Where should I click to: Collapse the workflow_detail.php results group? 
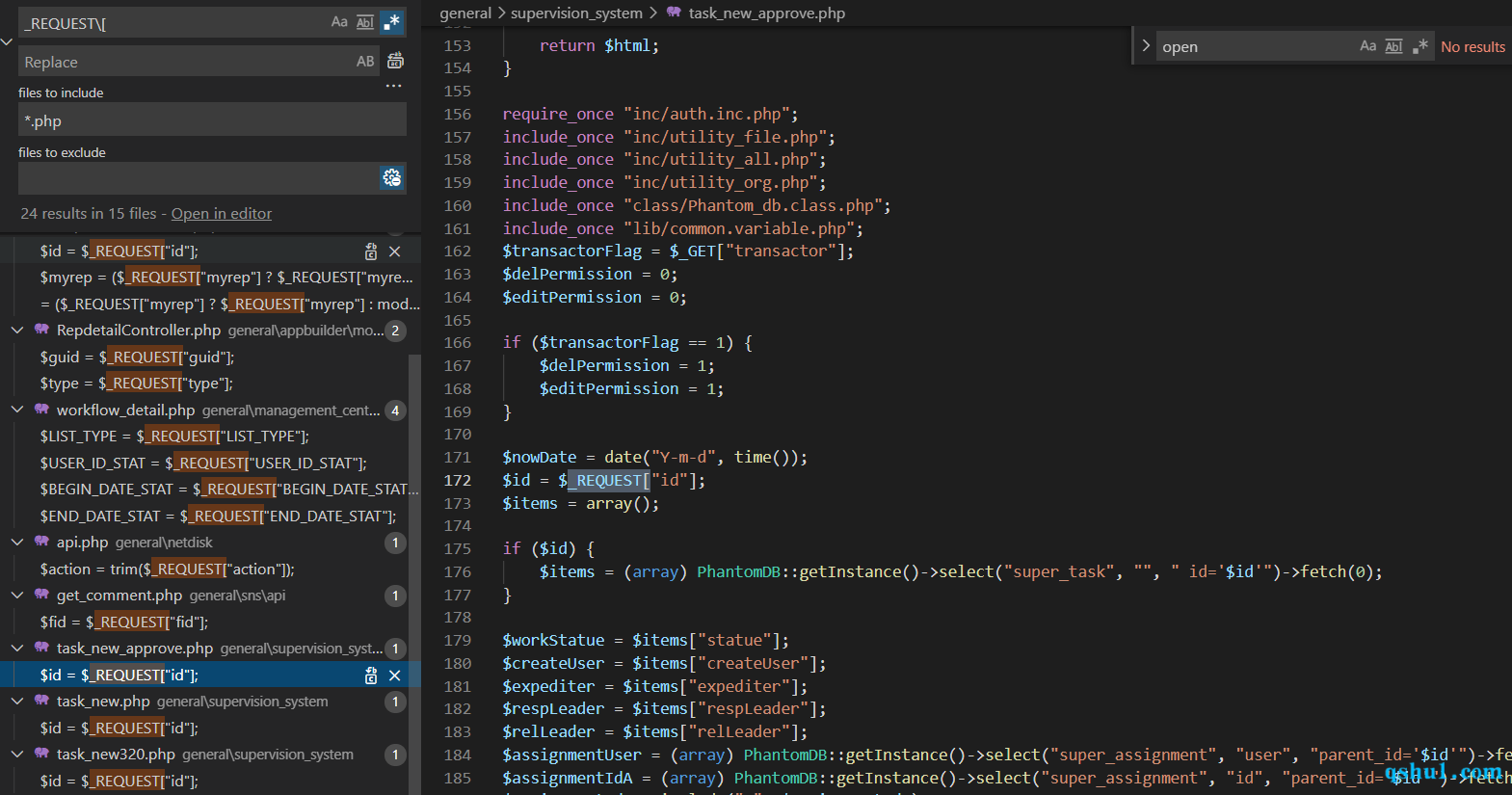pos(17,410)
